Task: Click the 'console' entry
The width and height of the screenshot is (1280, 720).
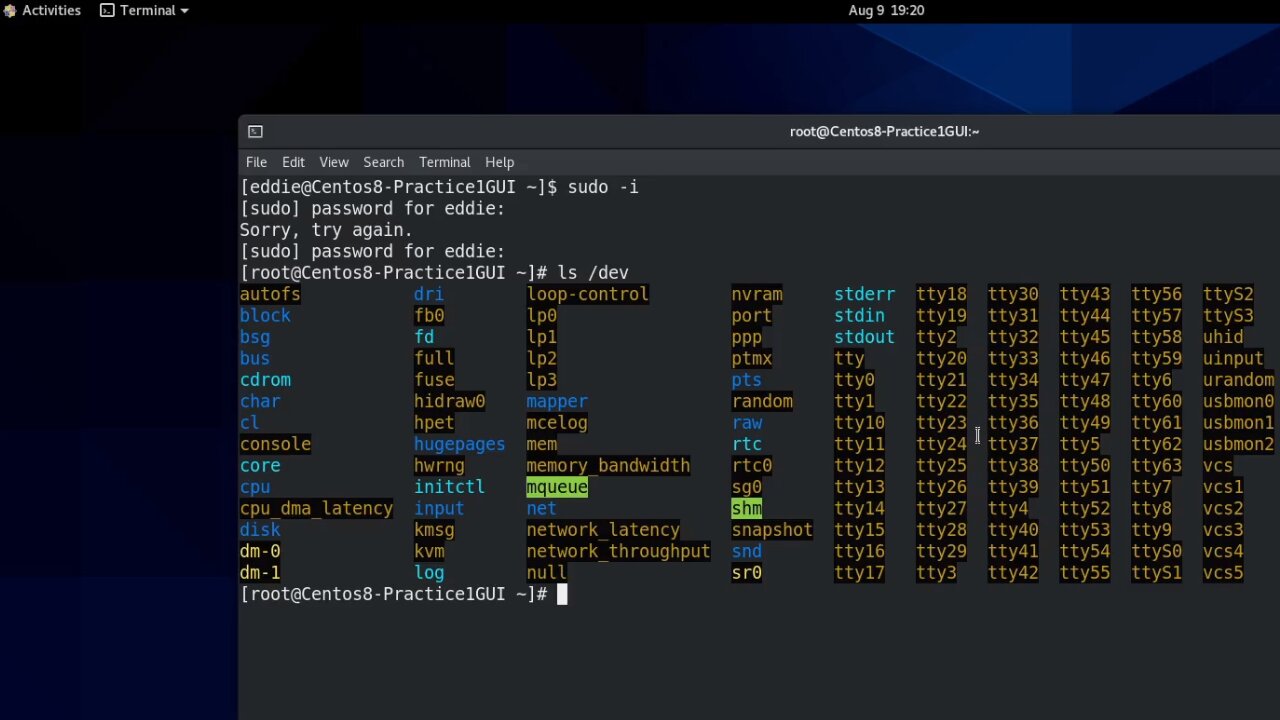Action: (x=275, y=444)
